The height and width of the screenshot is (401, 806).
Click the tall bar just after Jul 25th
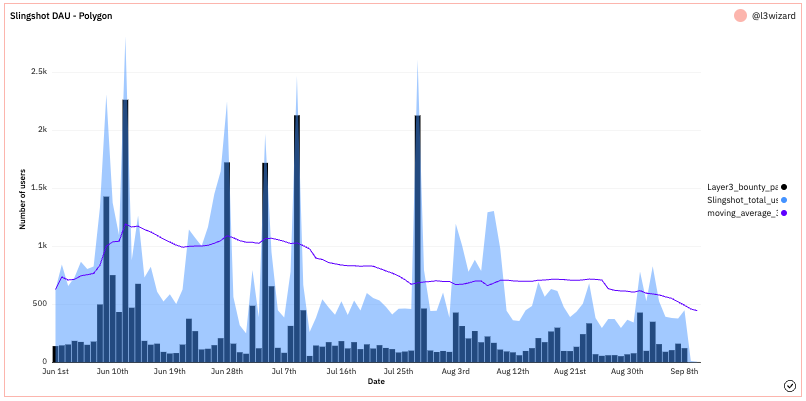[x=417, y=239]
